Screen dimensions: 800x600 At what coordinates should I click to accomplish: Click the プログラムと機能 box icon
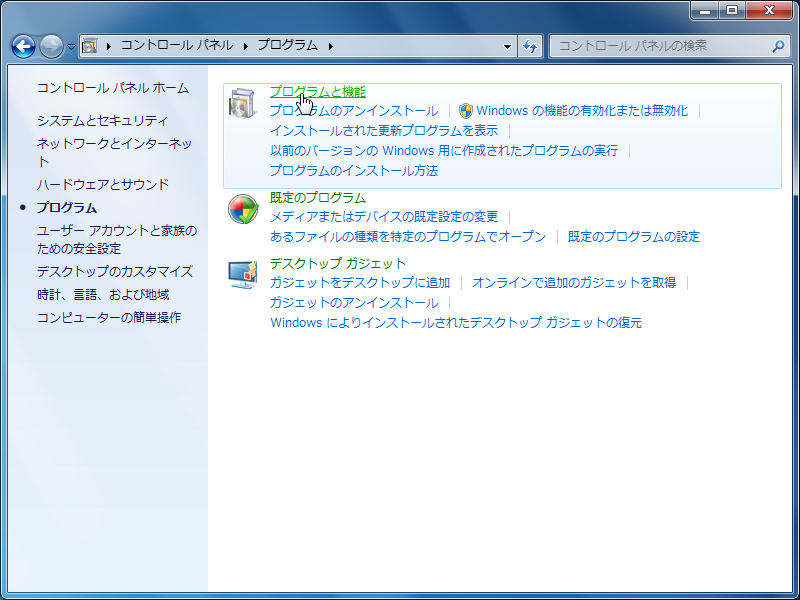coord(242,104)
